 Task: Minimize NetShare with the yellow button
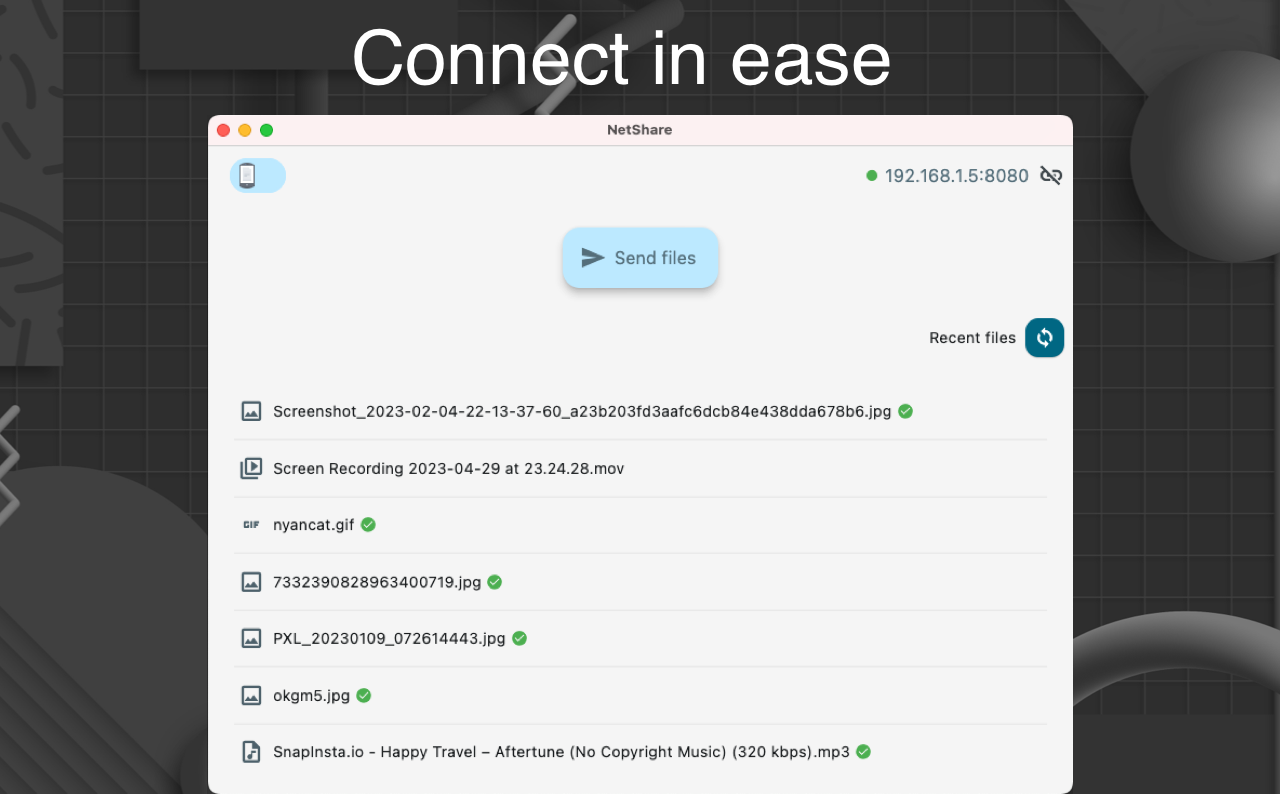tap(245, 130)
